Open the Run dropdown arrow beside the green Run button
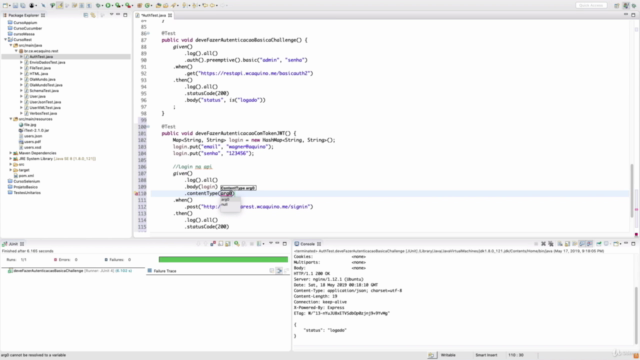Image resolution: width=640 pixels, height=360 pixels. coord(113,6)
